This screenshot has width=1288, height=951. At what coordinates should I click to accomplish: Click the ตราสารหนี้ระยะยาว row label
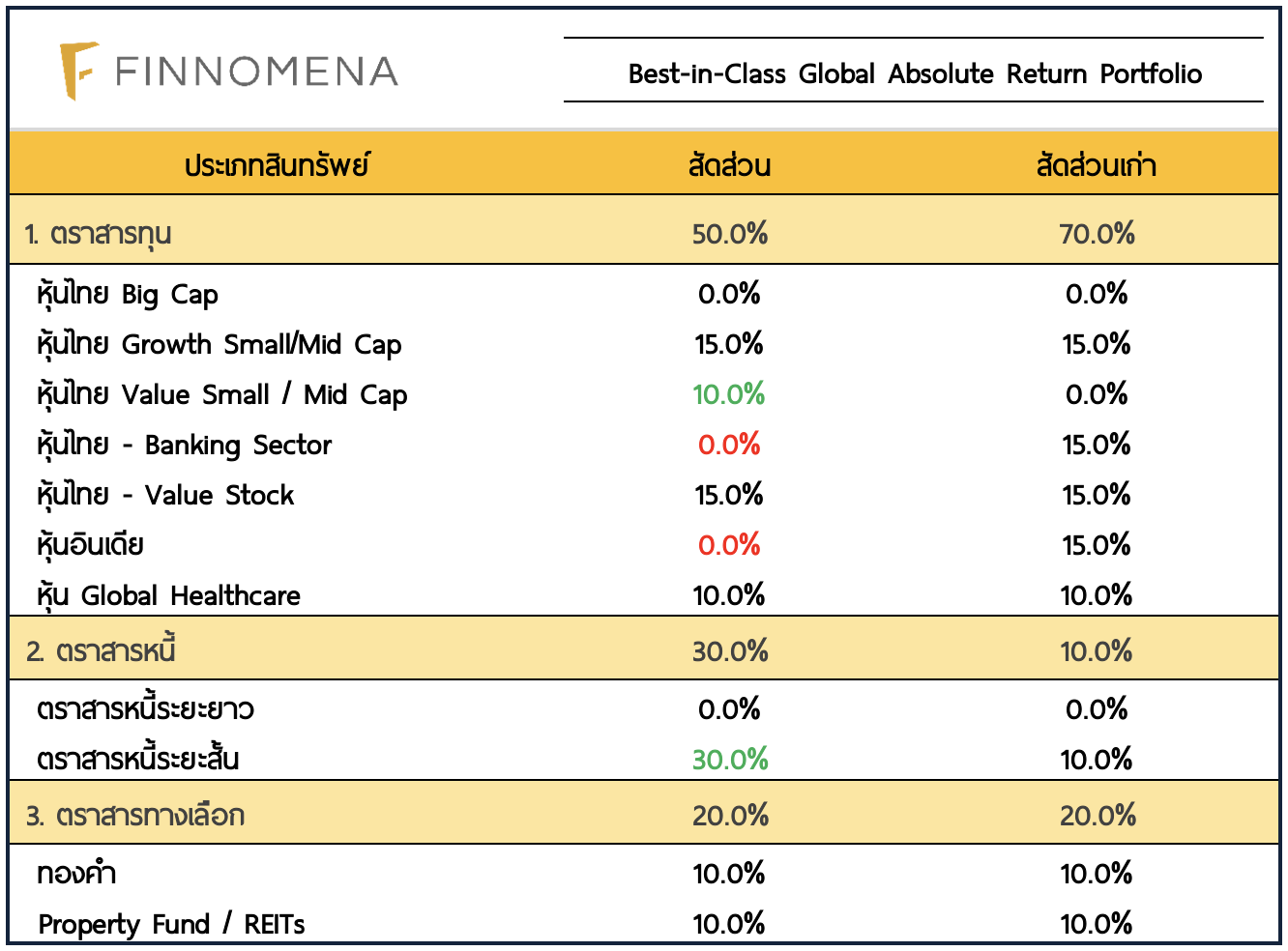coord(145,709)
